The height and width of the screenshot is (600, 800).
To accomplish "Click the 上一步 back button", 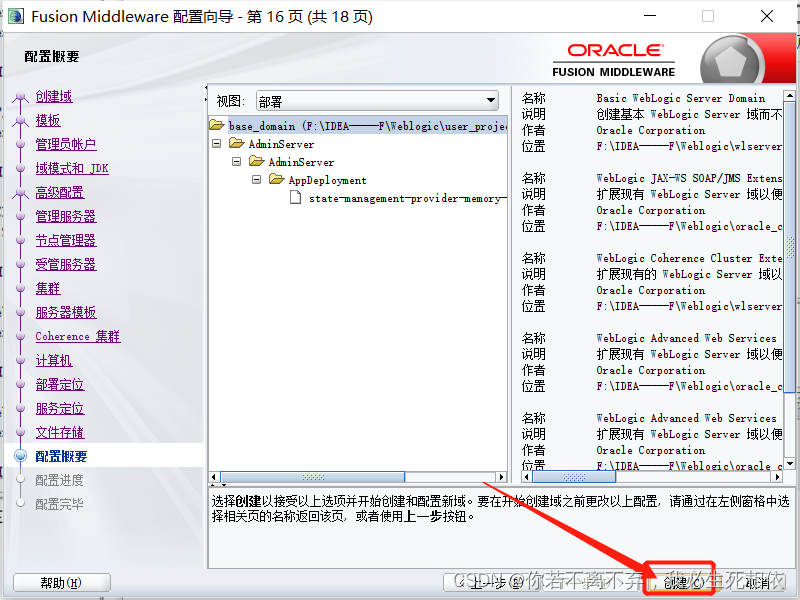I will click(492, 582).
